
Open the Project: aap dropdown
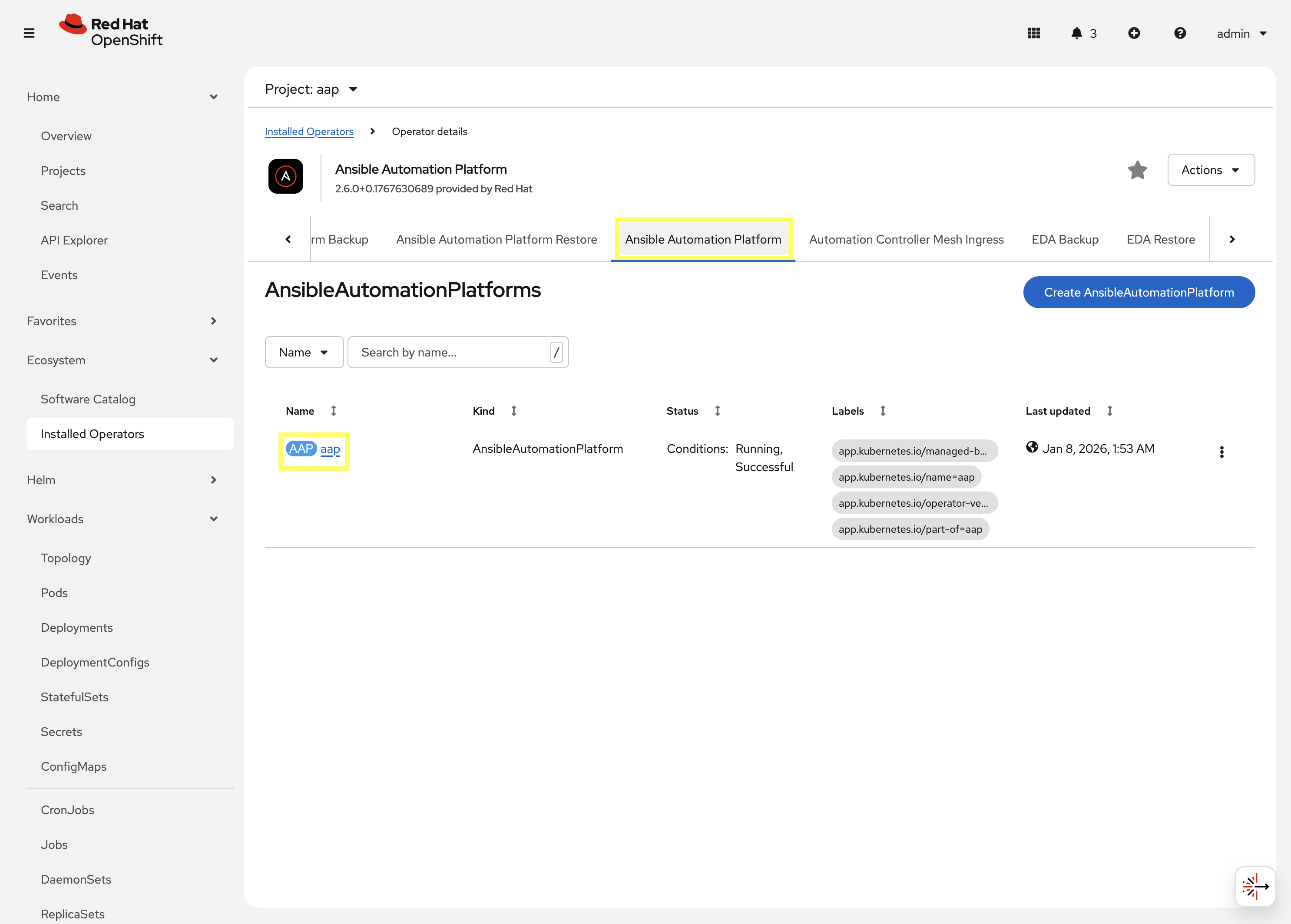click(312, 89)
